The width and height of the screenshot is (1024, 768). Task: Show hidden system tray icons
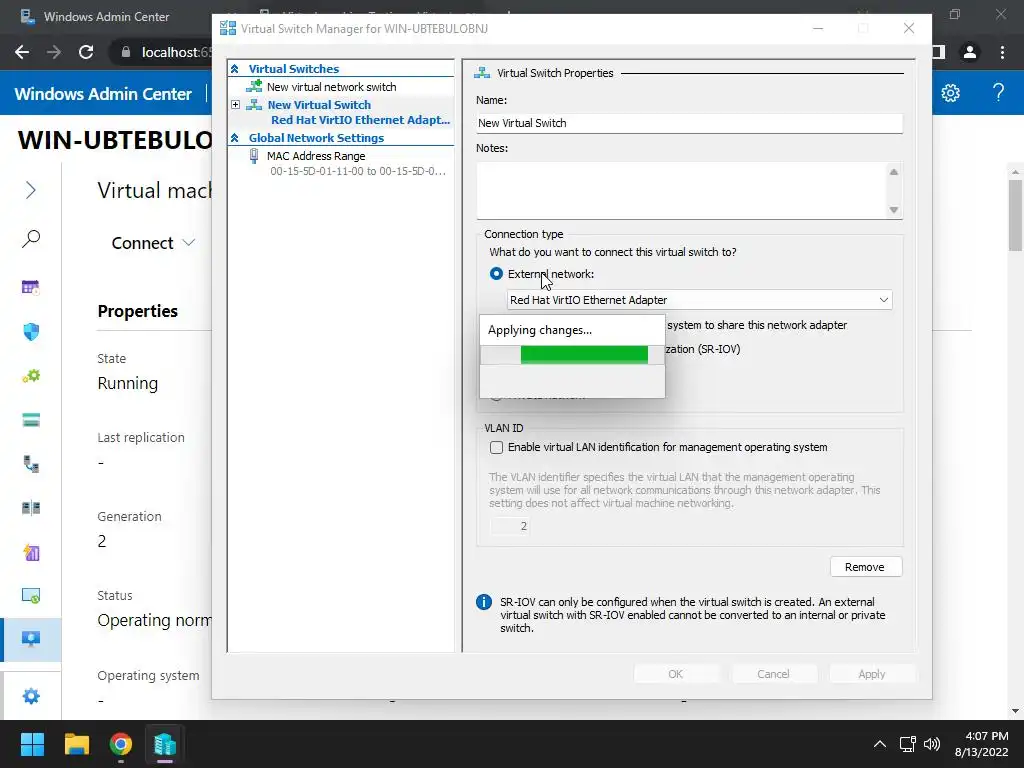click(x=880, y=744)
